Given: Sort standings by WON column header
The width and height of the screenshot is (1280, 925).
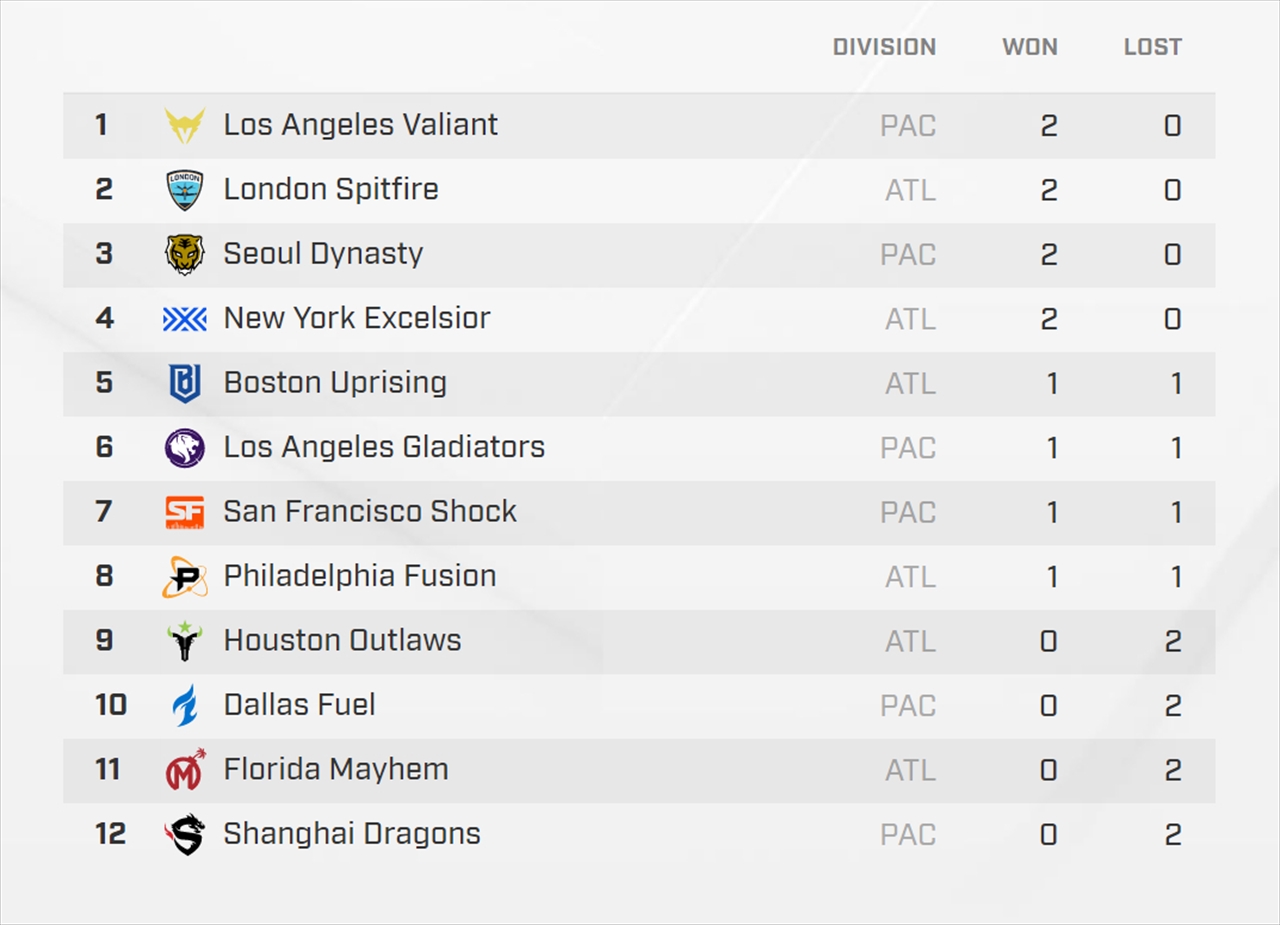Looking at the screenshot, I should (1029, 47).
